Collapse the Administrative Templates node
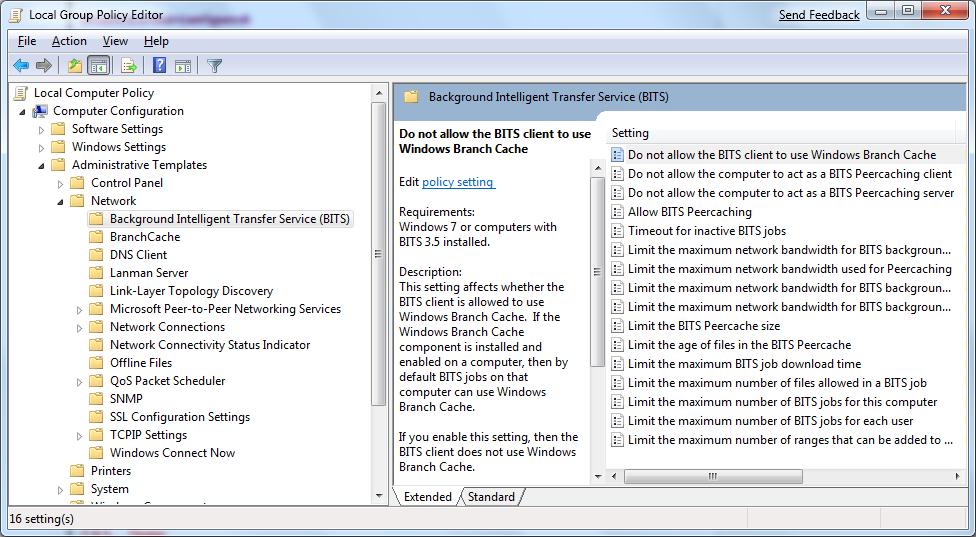976x537 pixels. tap(42, 166)
